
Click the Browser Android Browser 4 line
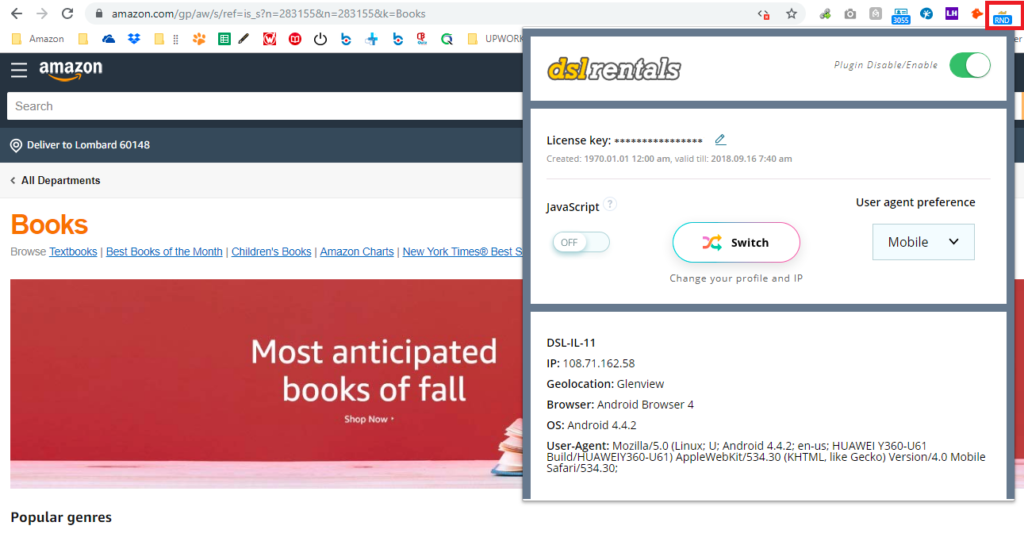click(620, 405)
